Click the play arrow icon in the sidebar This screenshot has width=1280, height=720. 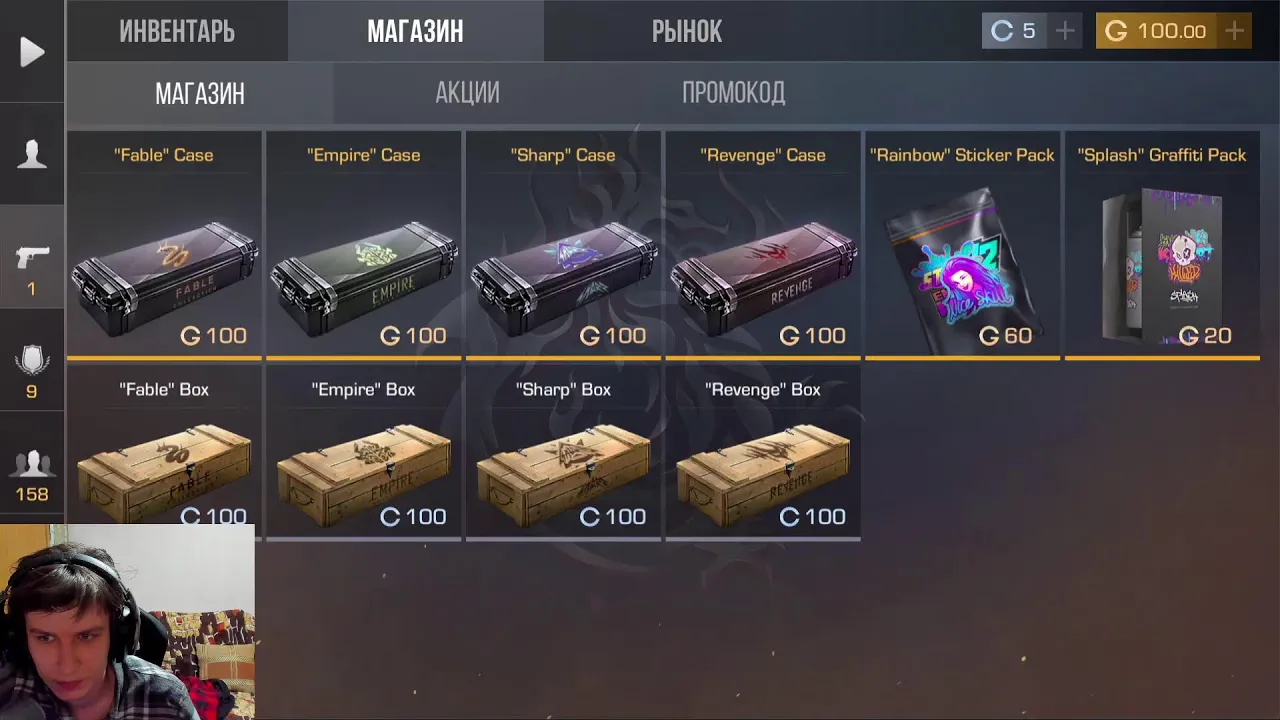point(32,52)
